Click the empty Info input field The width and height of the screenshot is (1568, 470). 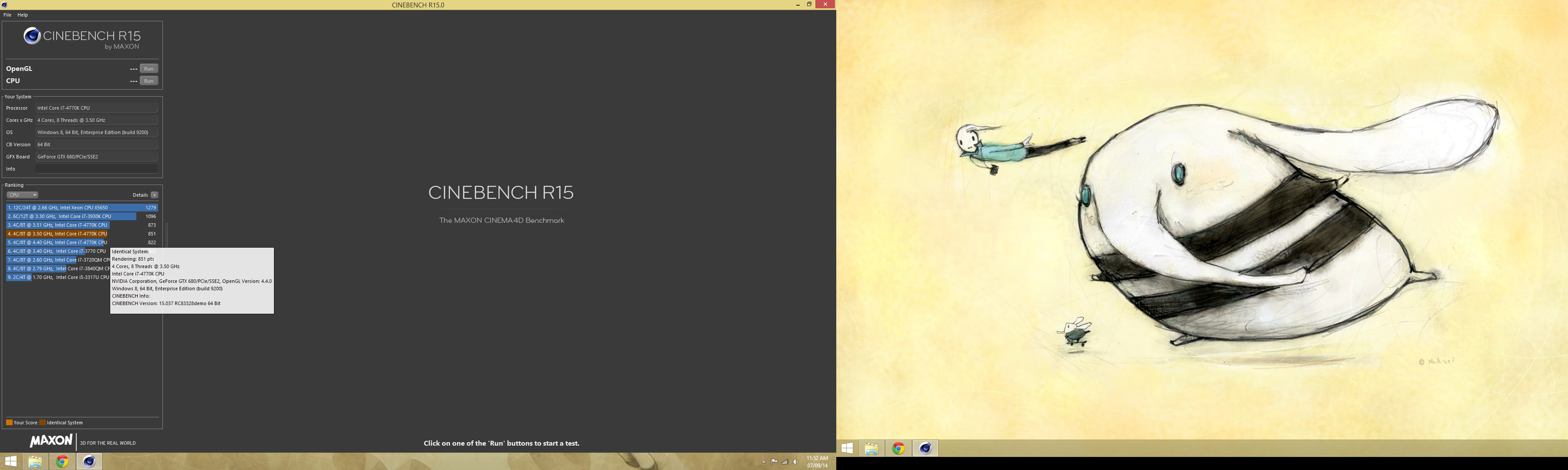[x=97, y=169]
